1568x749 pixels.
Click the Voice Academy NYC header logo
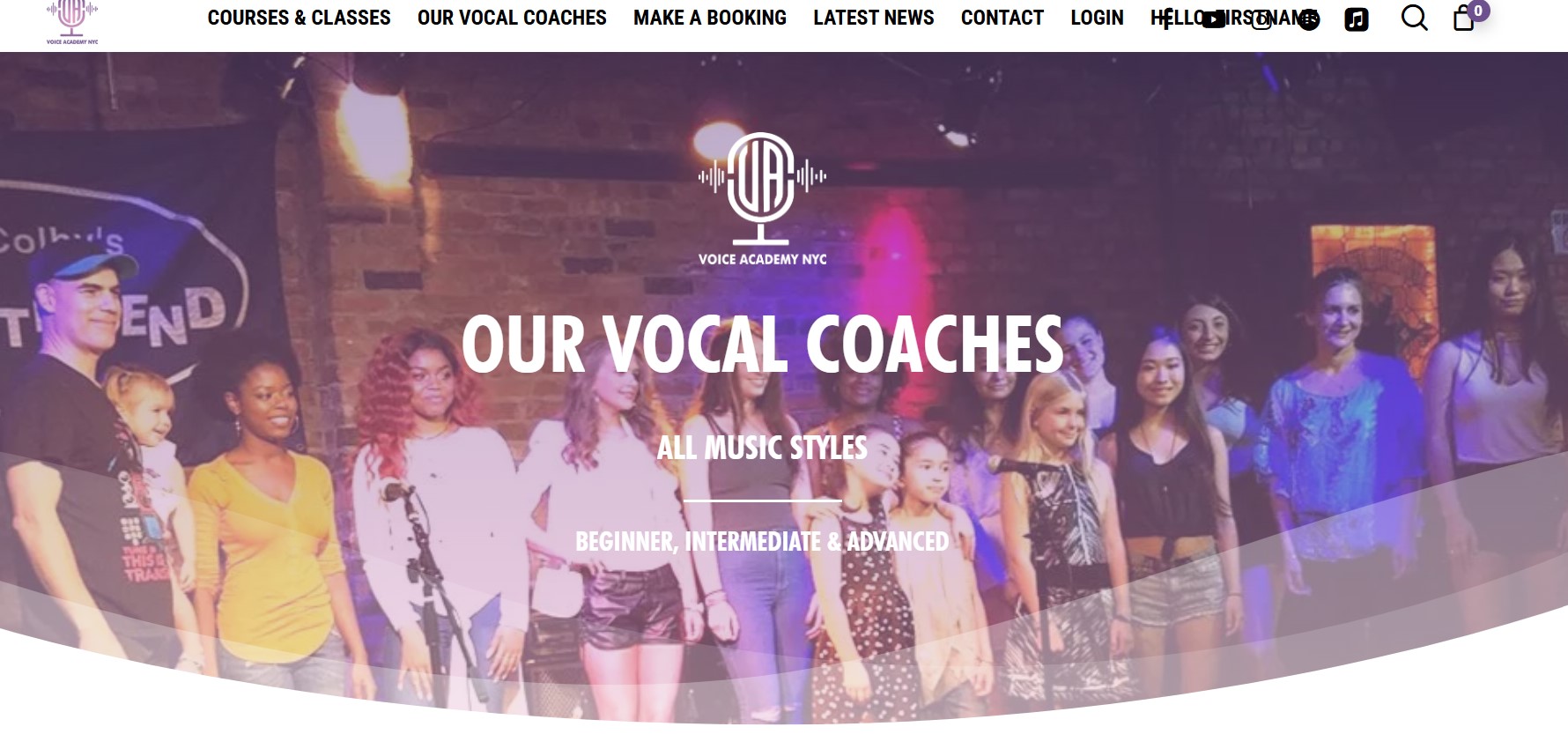point(72,22)
